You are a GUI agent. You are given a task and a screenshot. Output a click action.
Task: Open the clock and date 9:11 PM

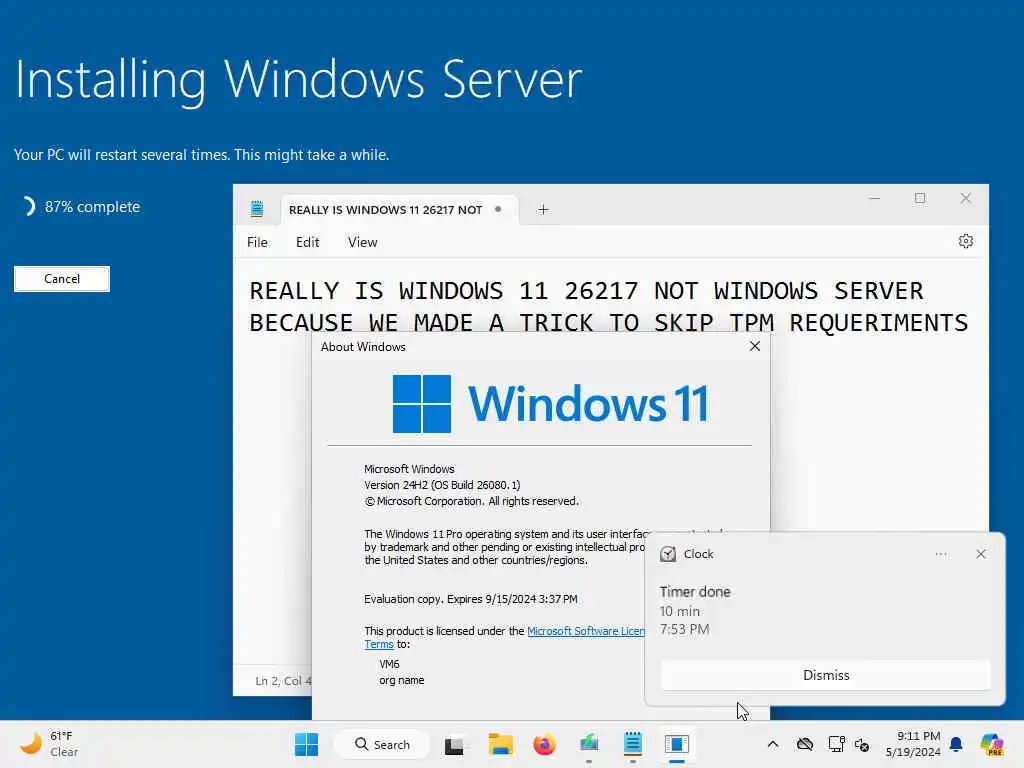(x=913, y=744)
